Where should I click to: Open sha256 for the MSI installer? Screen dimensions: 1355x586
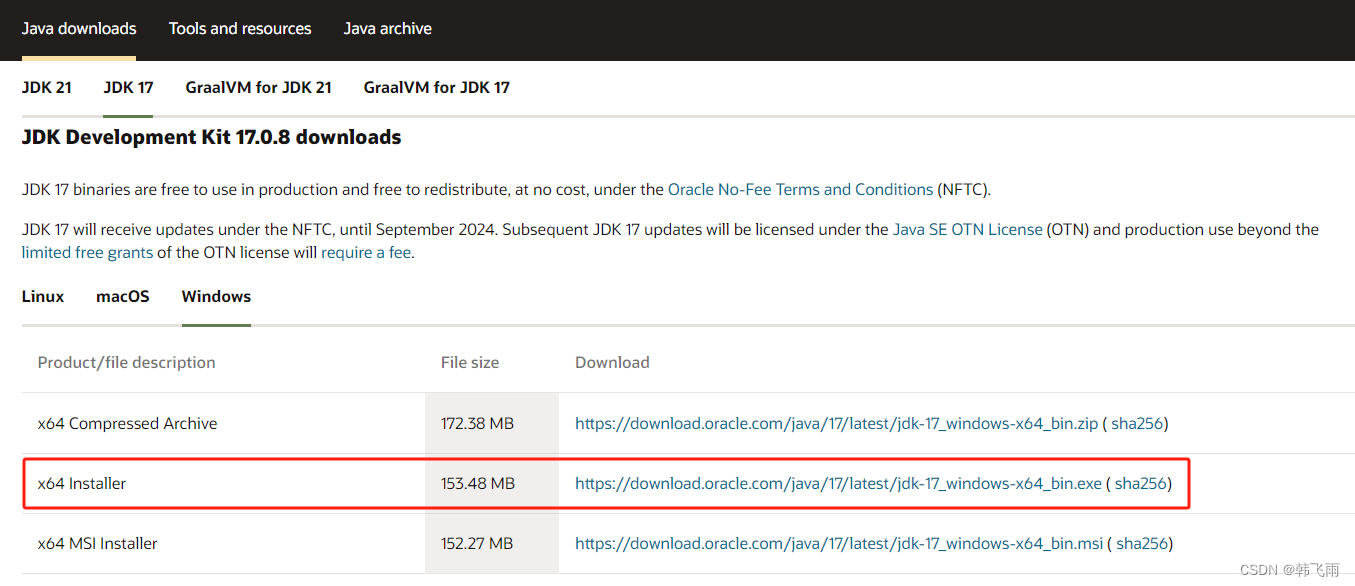pyautogui.click(x=1142, y=544)
